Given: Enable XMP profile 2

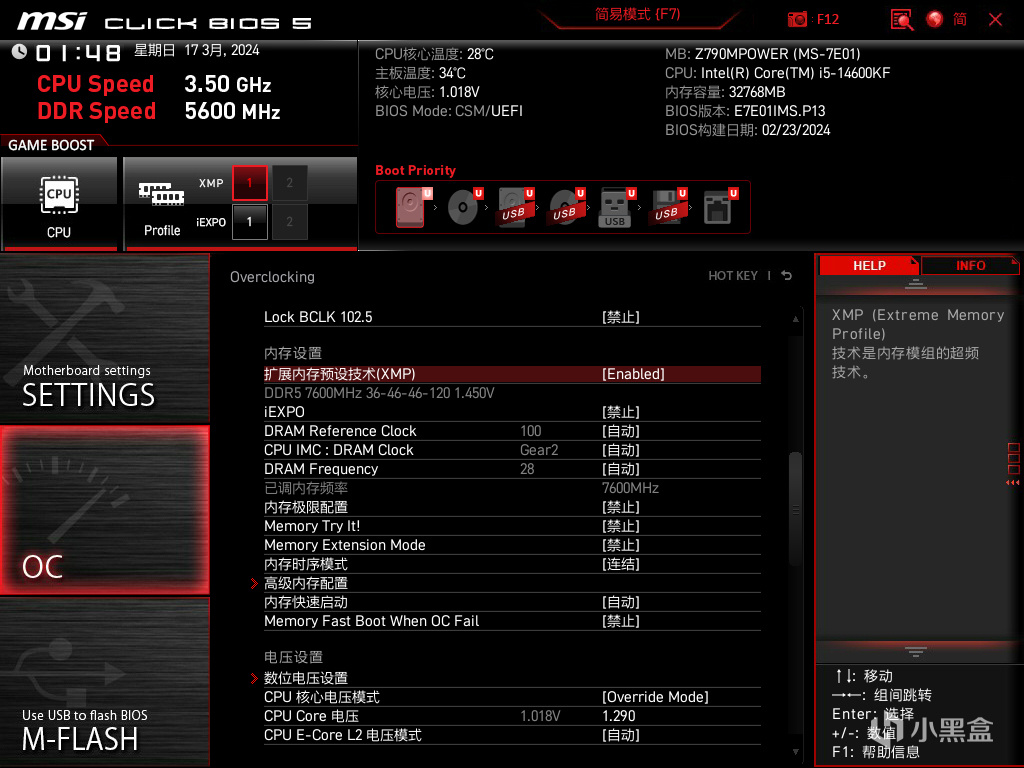Looking at the screenshot, I should [x=289, y=183].
